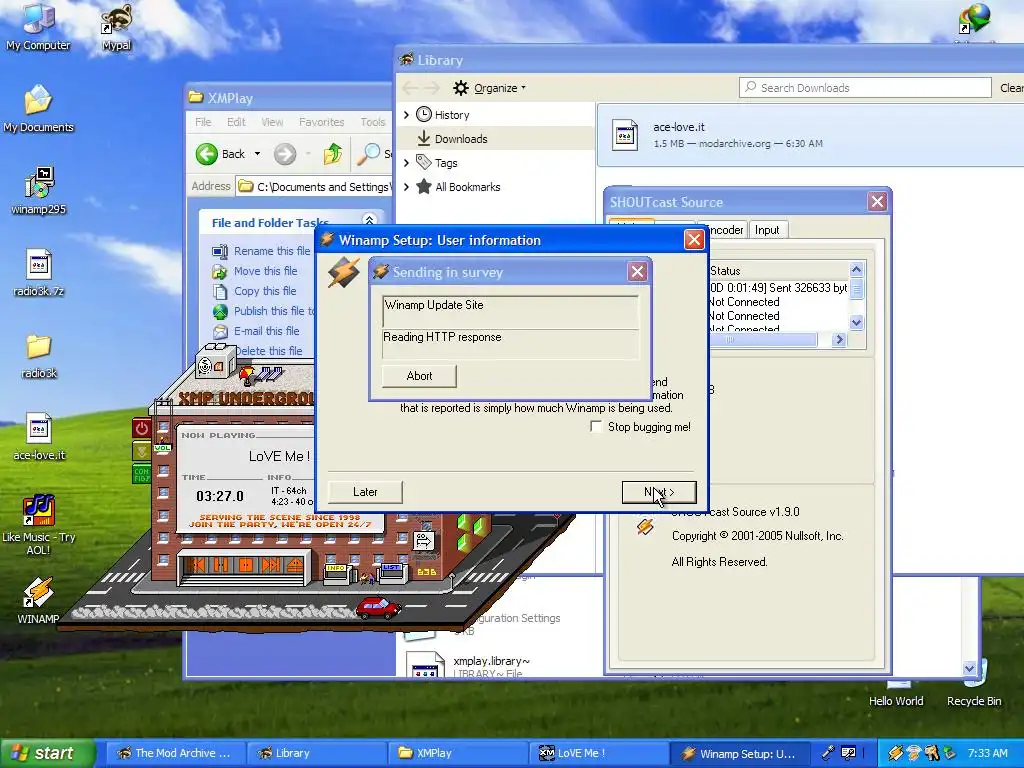
Task: Select the radio3k folder on desktop
Action: [x=38, y=356]
